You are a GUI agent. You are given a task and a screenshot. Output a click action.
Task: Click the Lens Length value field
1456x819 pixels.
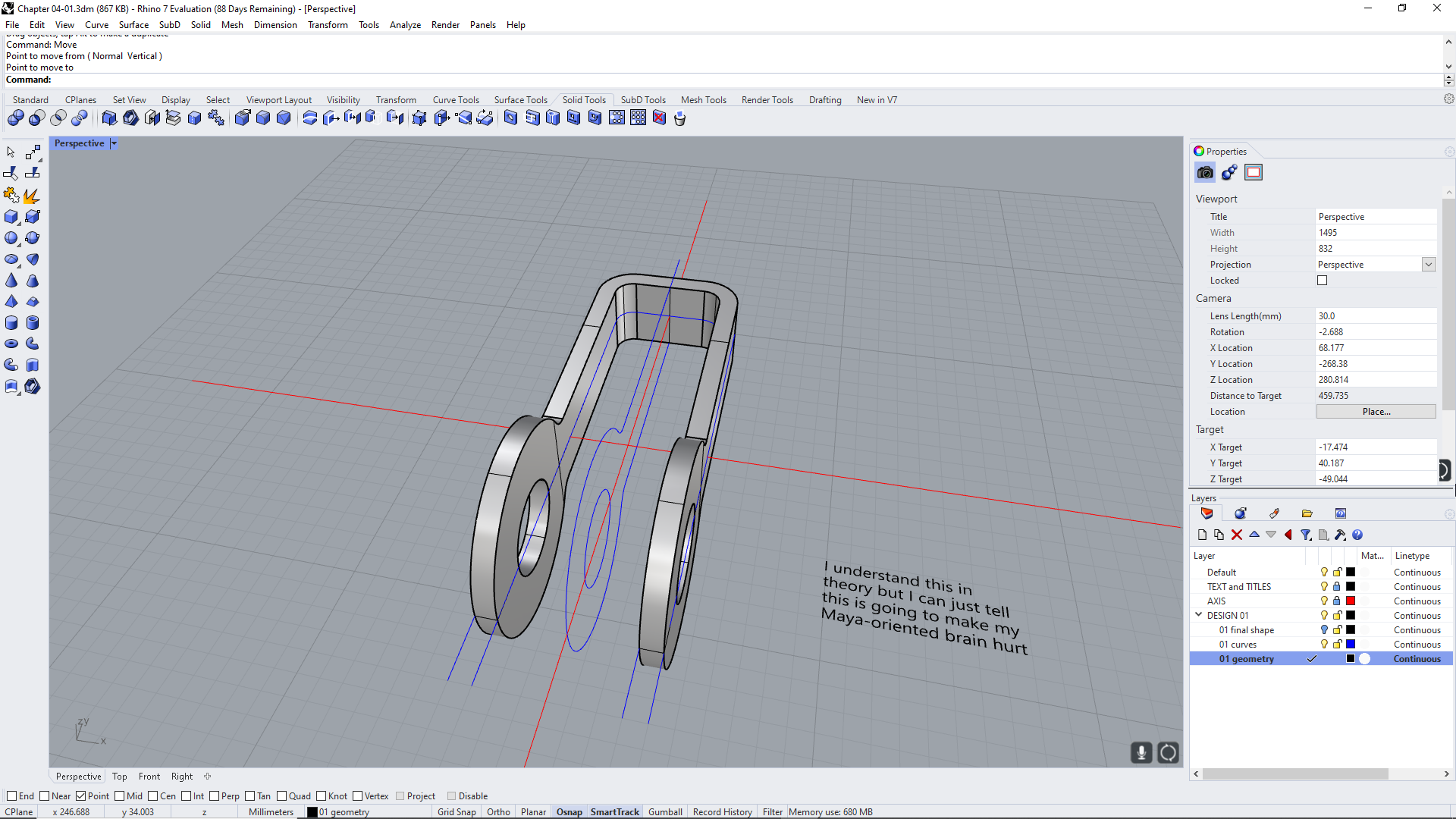pos(1376,316)
